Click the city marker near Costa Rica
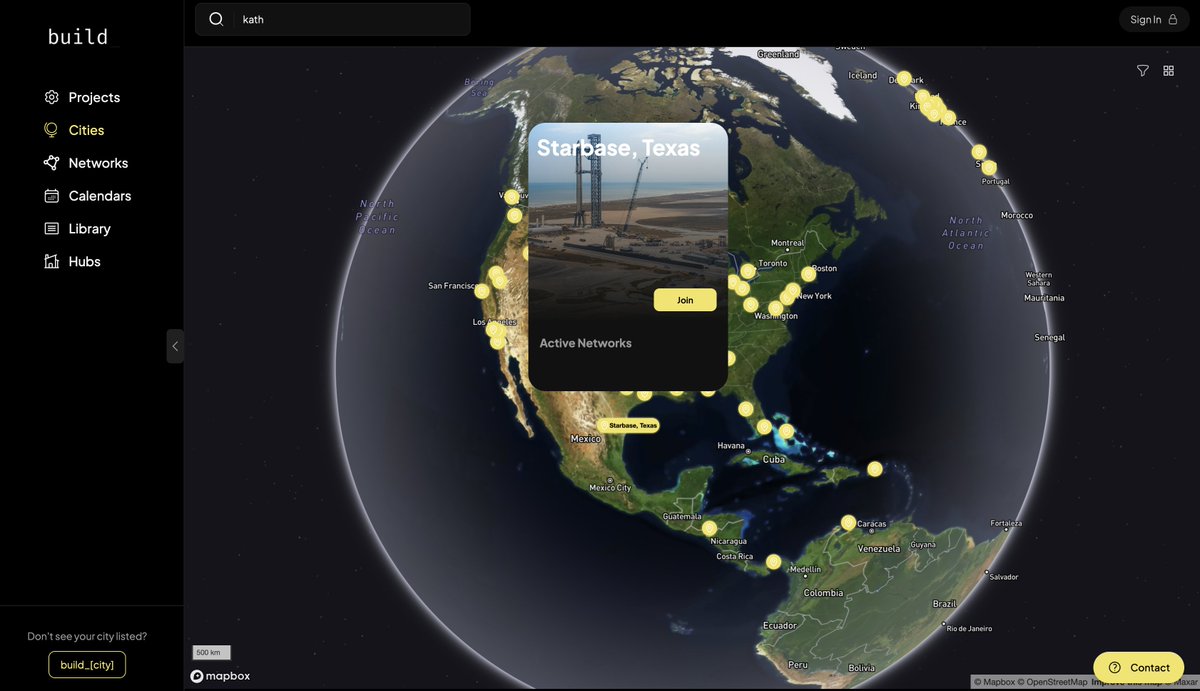The height and width of the screenshot is (691, 1200). (773, 562)
